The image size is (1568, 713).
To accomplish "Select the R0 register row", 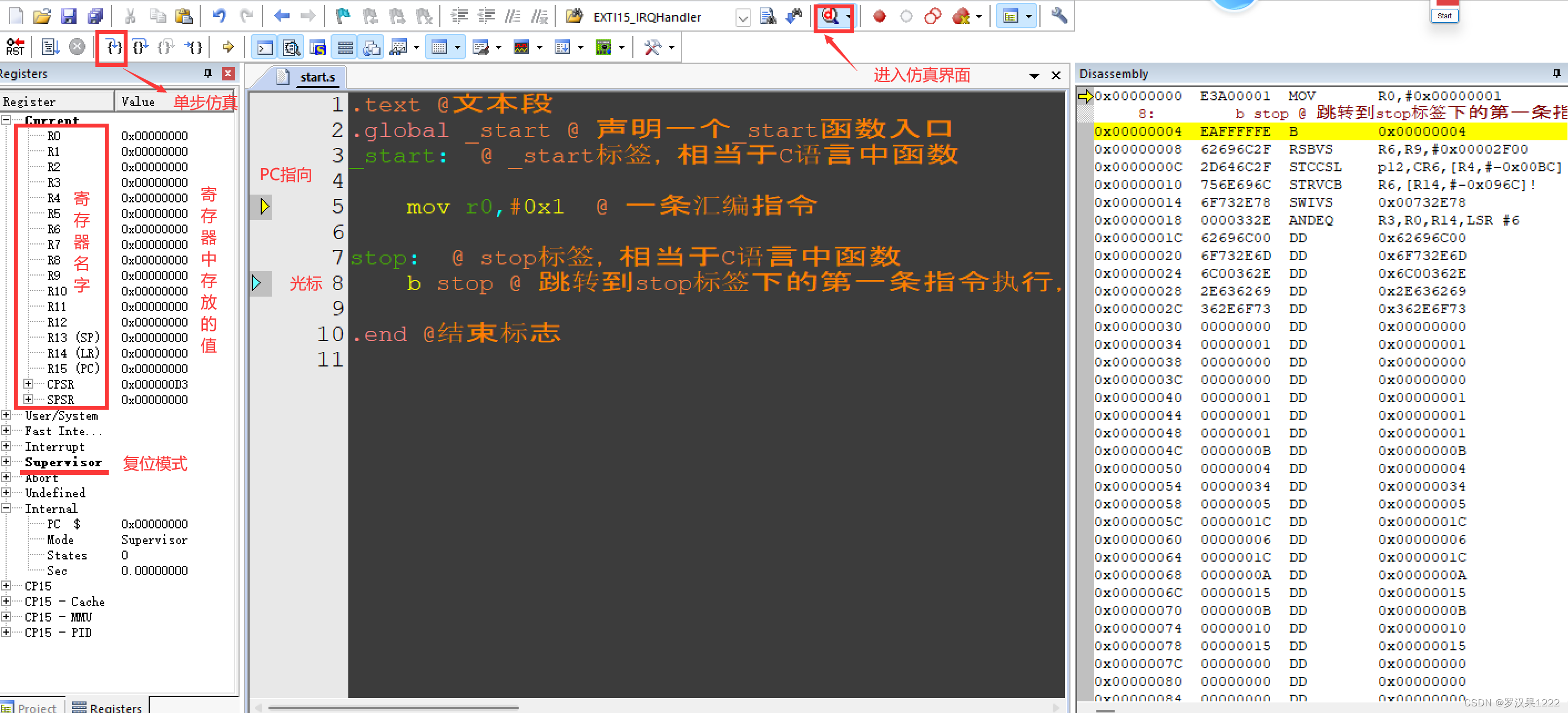I will pos(117,136).
